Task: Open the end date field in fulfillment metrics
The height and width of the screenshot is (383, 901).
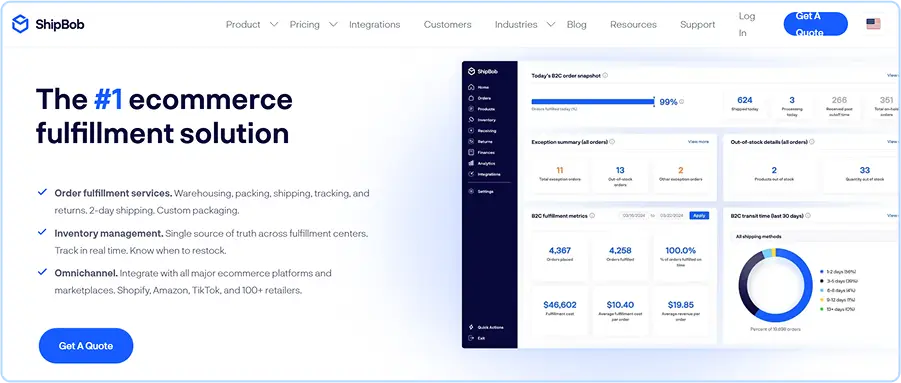Action: pyautogui.click(x=671, y=216)
